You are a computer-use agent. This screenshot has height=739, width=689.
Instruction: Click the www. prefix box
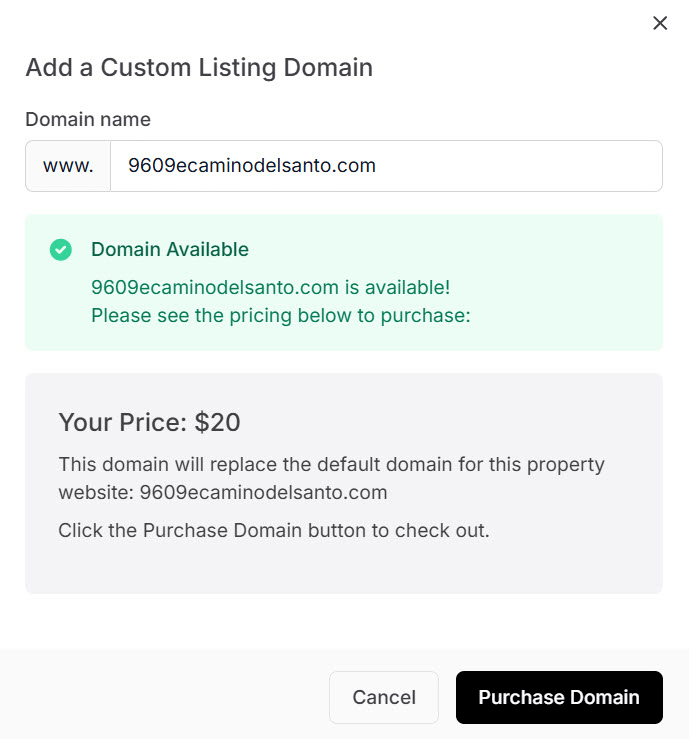(x=68, y=166)
